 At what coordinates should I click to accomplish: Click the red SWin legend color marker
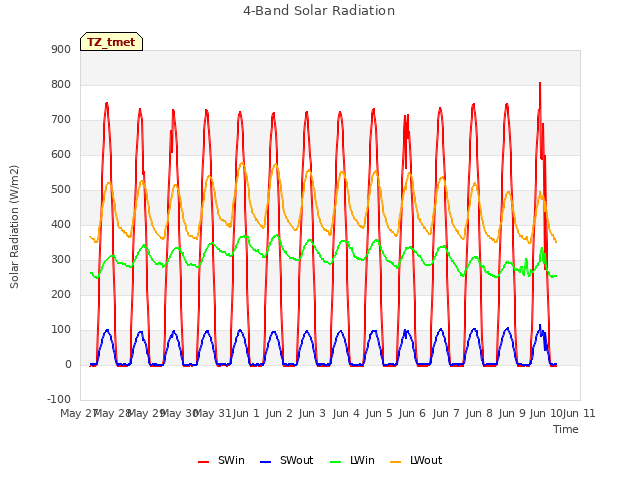[203, 462]
